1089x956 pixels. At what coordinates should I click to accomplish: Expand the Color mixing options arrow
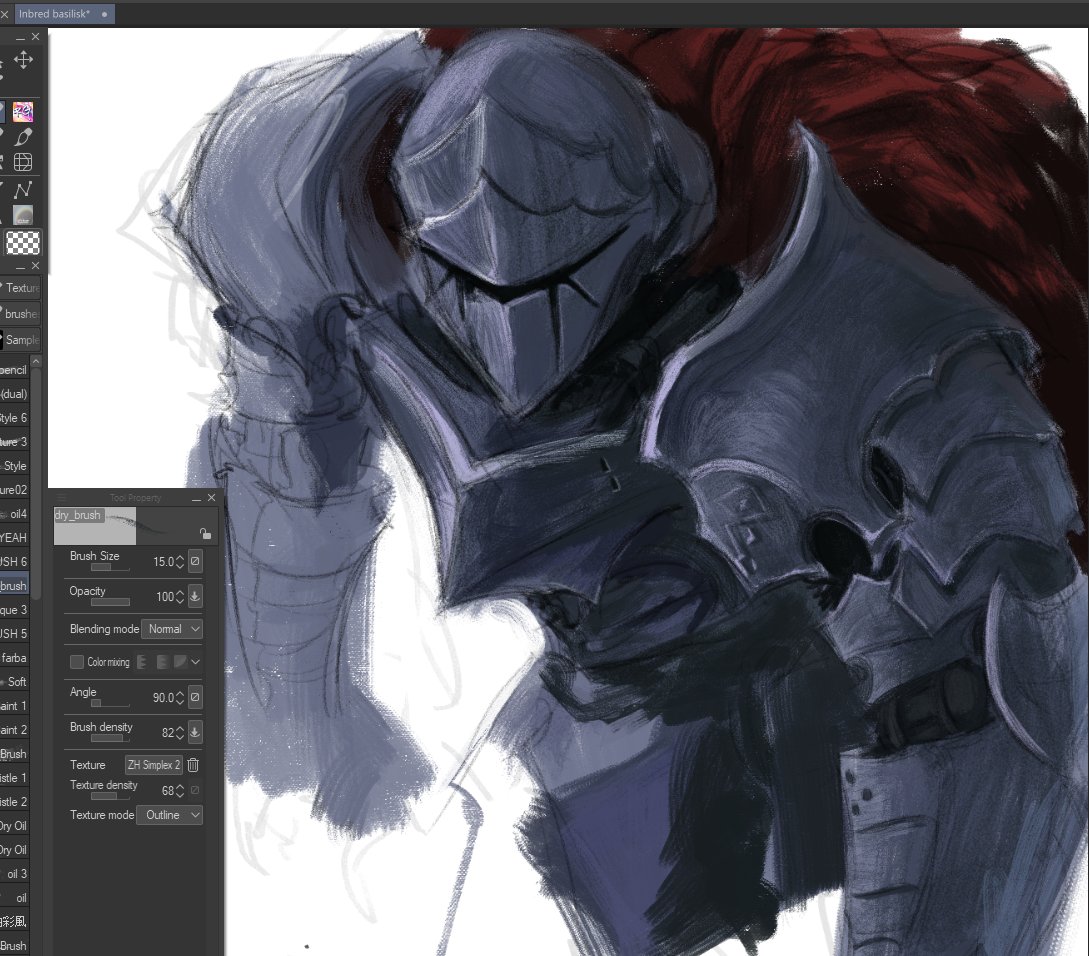(196, 662)
